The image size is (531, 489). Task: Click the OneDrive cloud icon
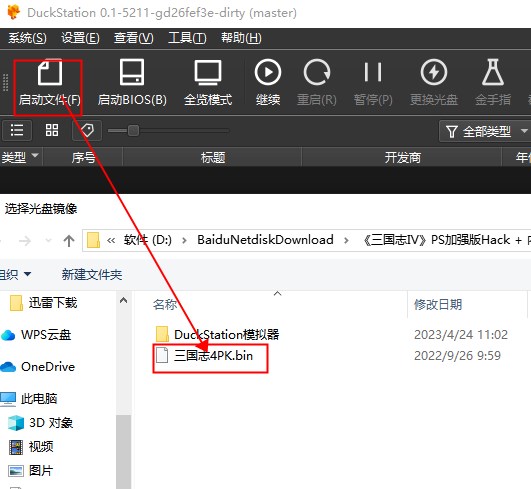tap(8, 367)
